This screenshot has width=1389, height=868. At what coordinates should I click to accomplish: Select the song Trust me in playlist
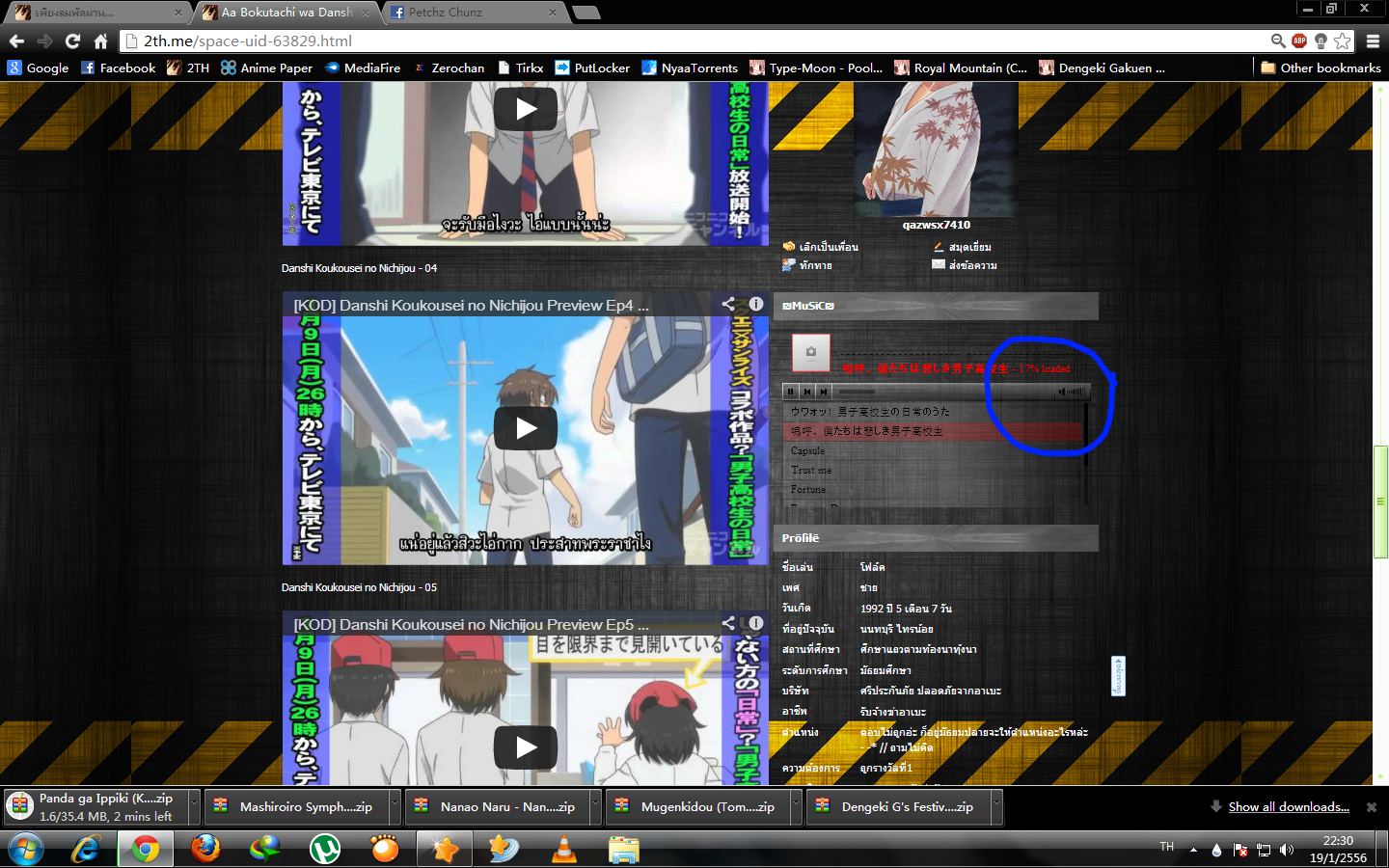click(933, 470)
